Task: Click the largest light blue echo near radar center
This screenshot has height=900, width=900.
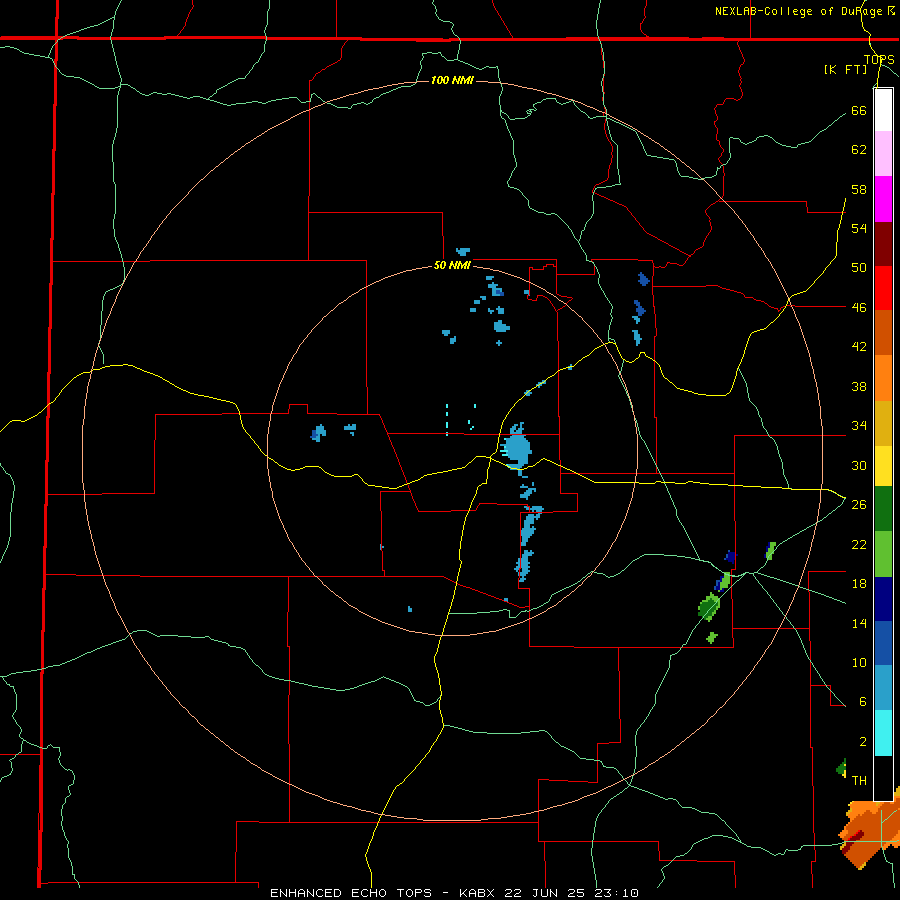Action: (516, 447)
